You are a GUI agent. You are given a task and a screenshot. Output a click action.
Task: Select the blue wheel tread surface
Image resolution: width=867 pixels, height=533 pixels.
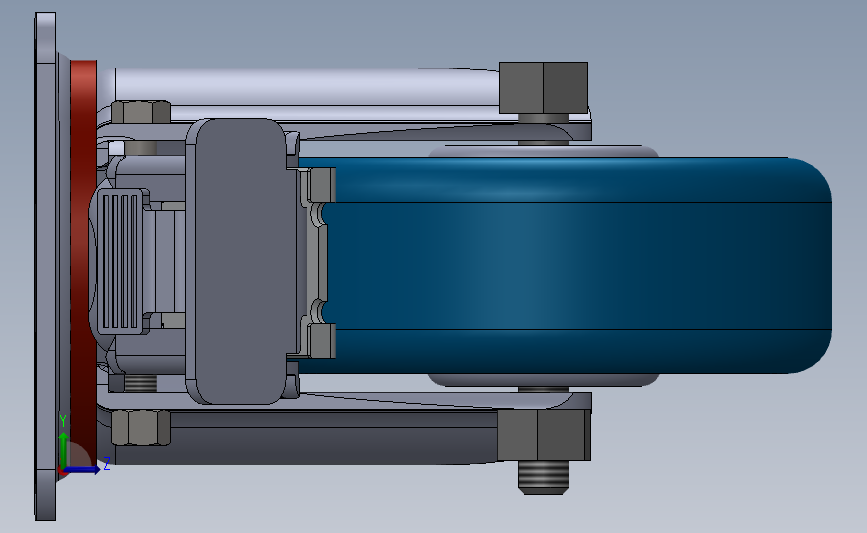564,265
